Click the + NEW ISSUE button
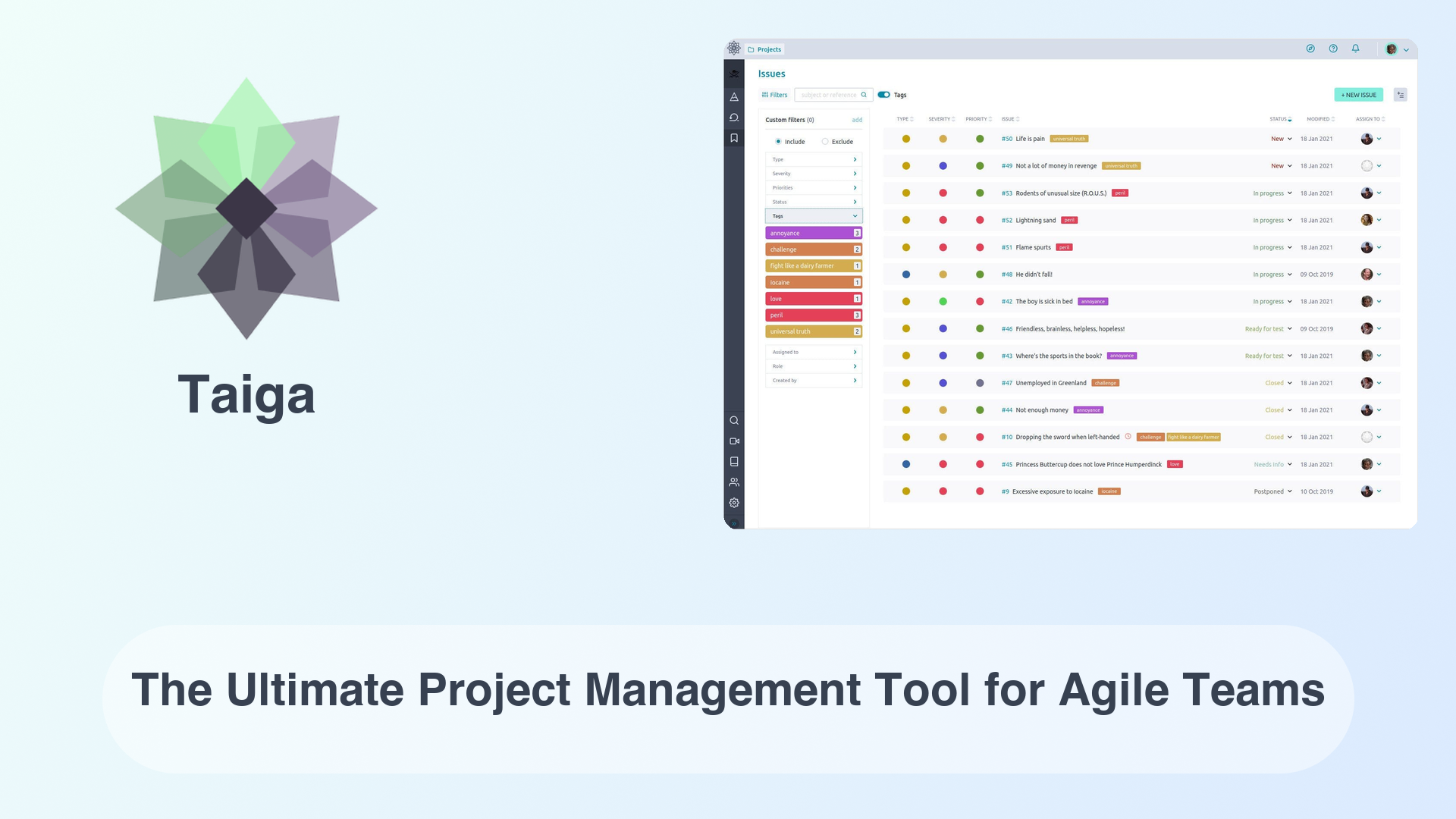The image size is (1456, 819). (x=1357, y=94)
